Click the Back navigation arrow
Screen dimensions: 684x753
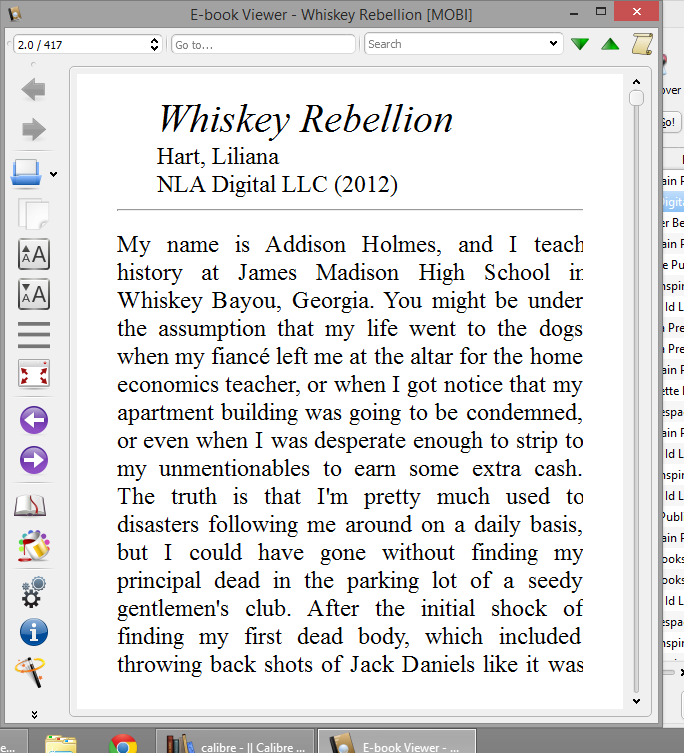click(33, 89)
